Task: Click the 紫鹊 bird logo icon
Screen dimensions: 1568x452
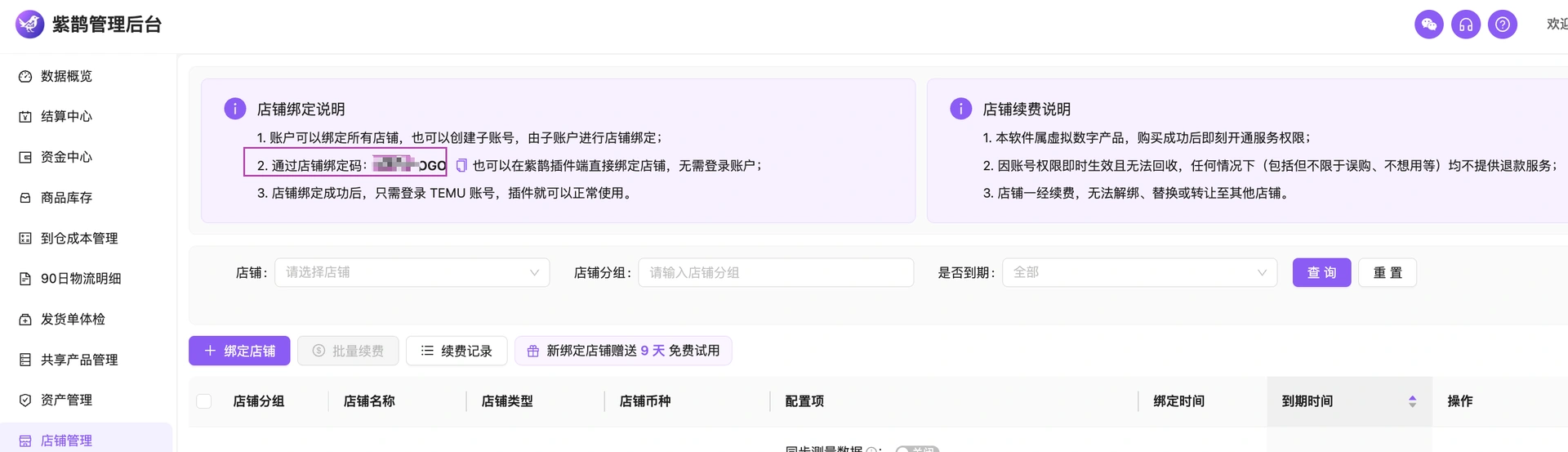Action: coord(30,25)
